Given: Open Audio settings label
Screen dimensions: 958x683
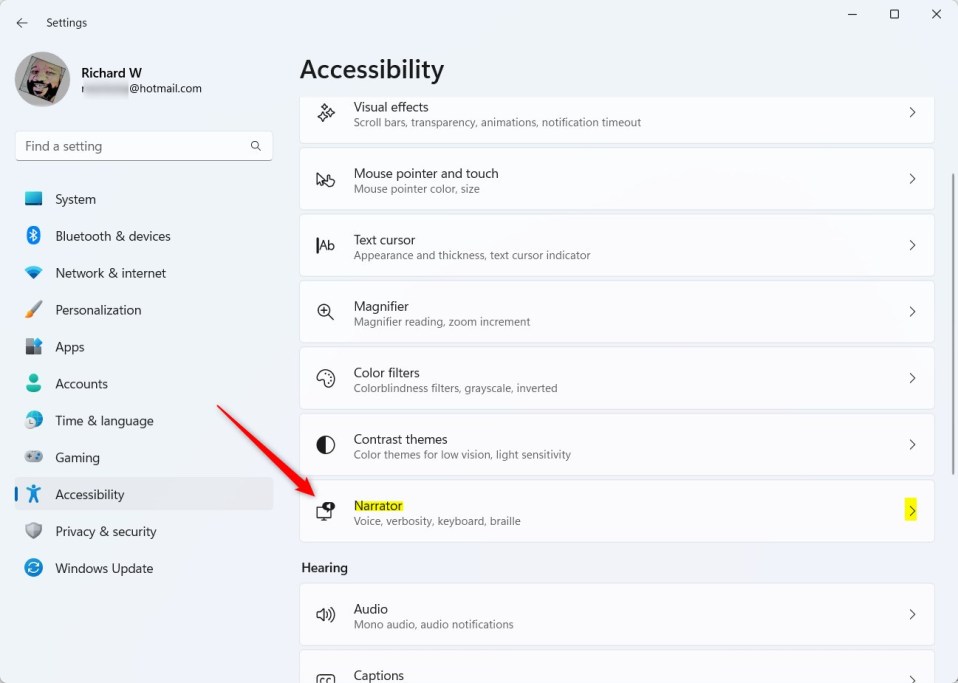Looking at the screenshot, I should [x=370, y=609].
